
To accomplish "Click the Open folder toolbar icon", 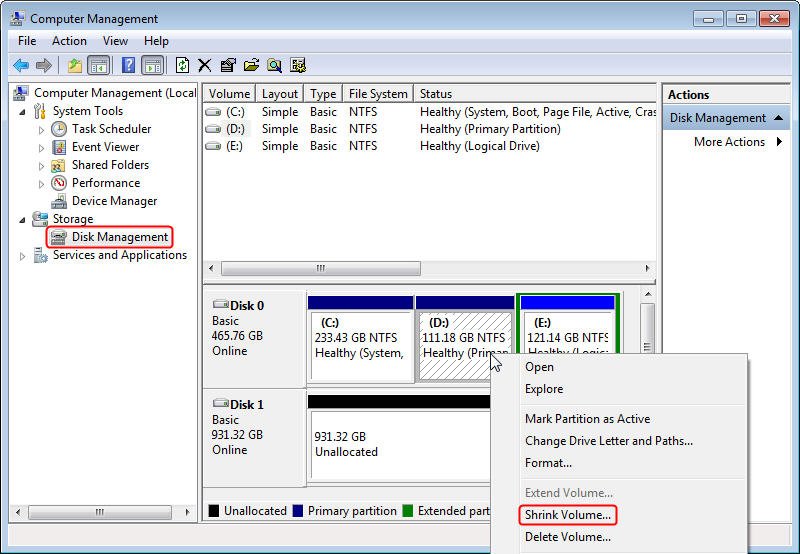I will (251, 65).
